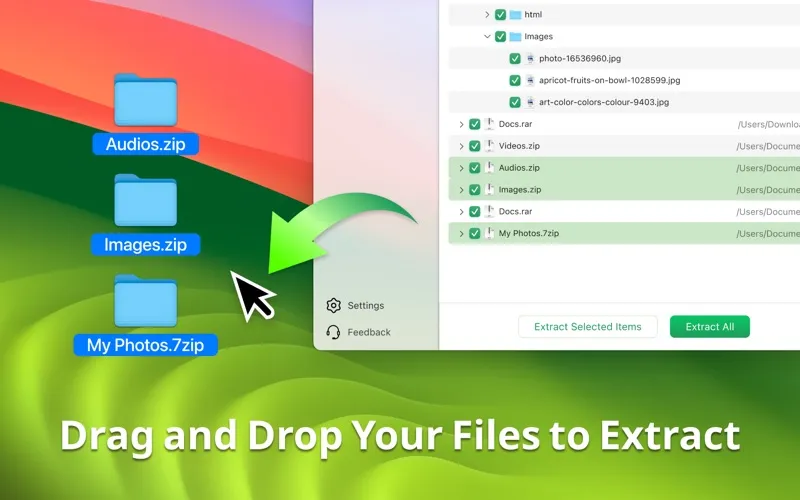Click the /Users/Downloa path text
This screenshot has width=800, height=500.
tap(768, 124)
